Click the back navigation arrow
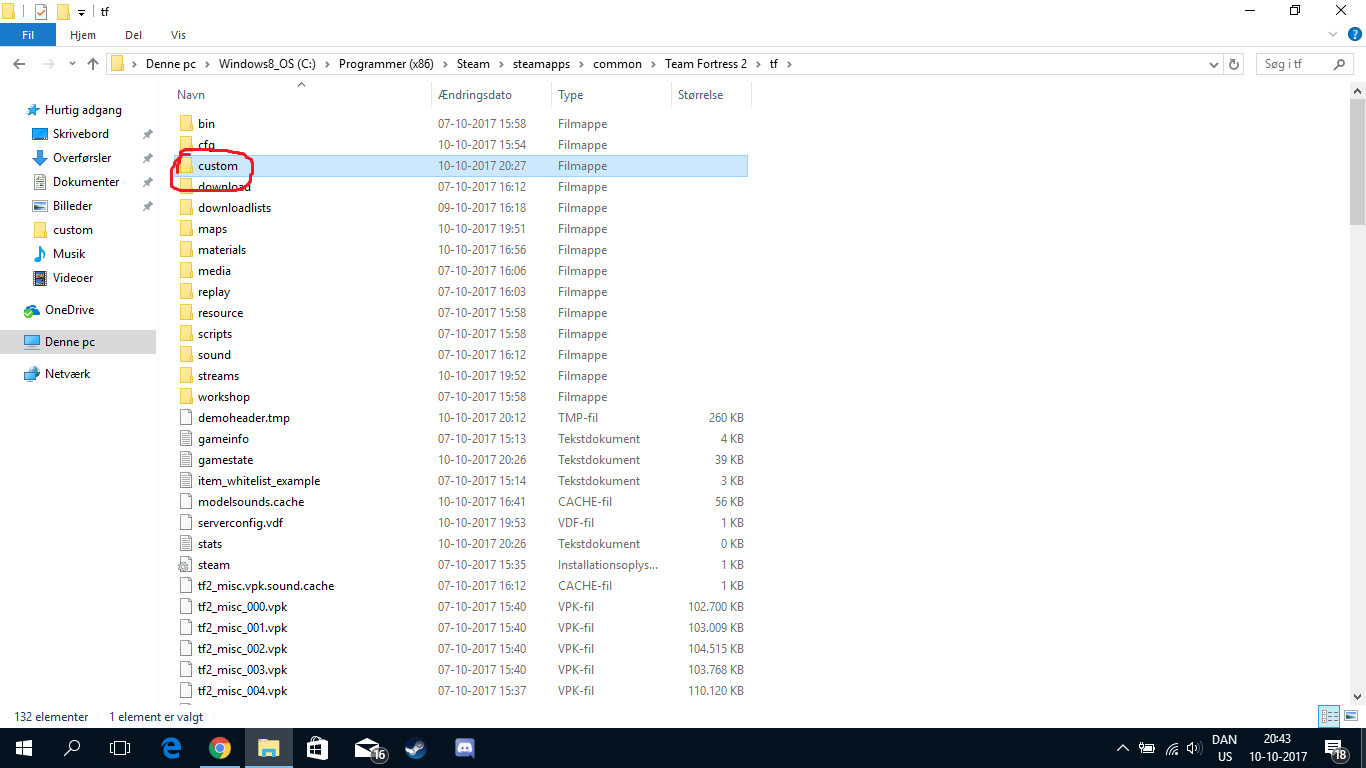 pyautogui.click(x=18, y=64)
